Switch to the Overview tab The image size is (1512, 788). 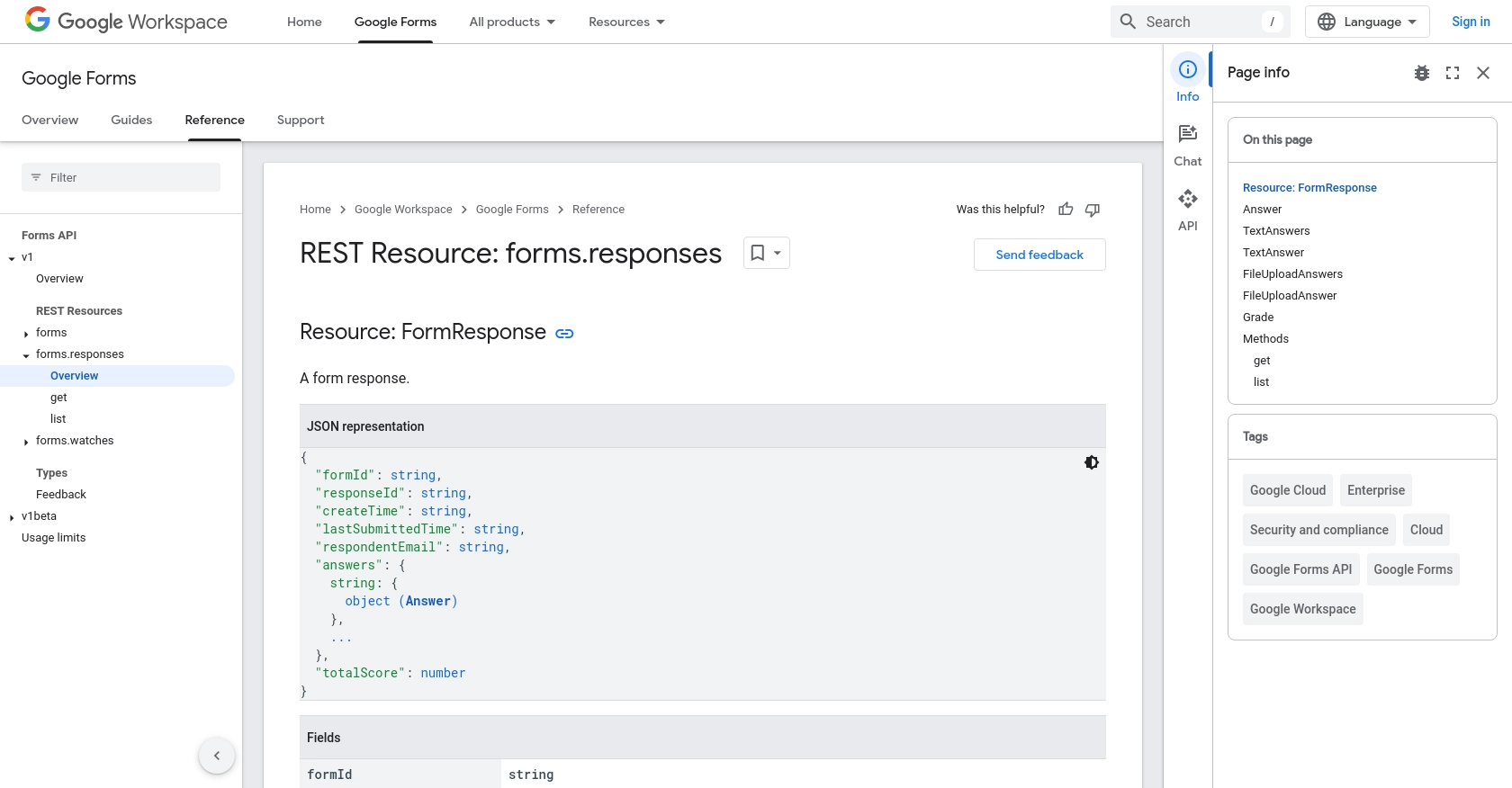click(50, 120)
